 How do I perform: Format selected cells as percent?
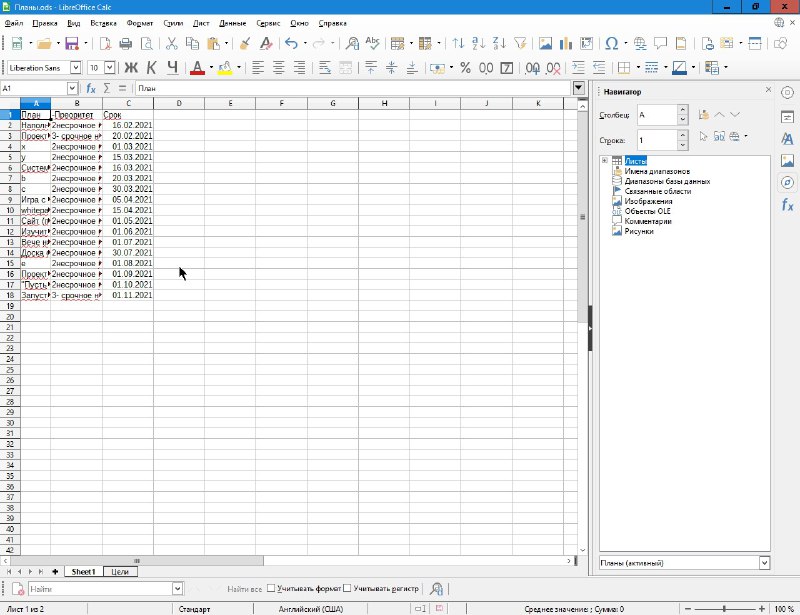464,68
